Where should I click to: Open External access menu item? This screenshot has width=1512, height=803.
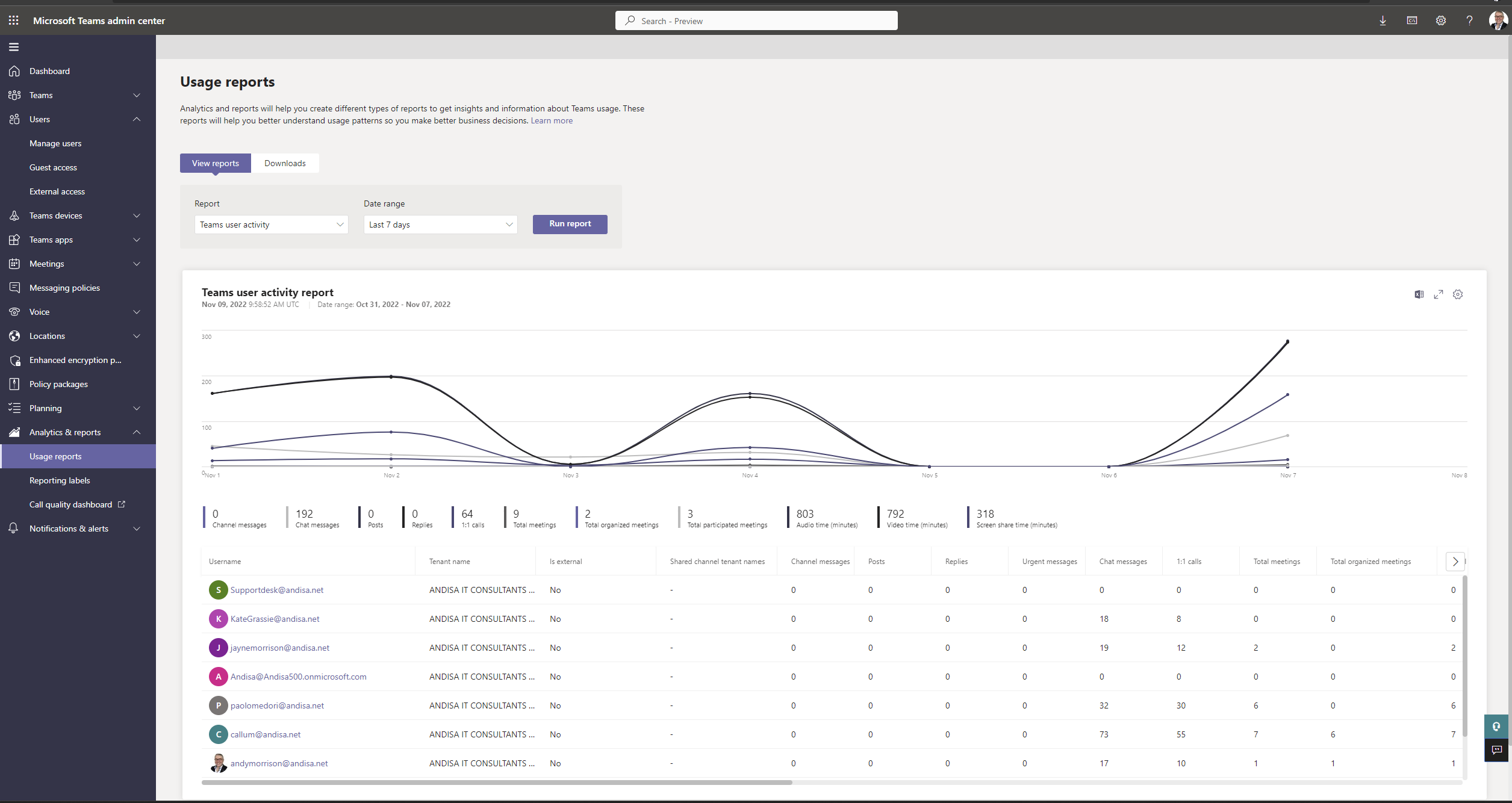[x=57, y=191]
